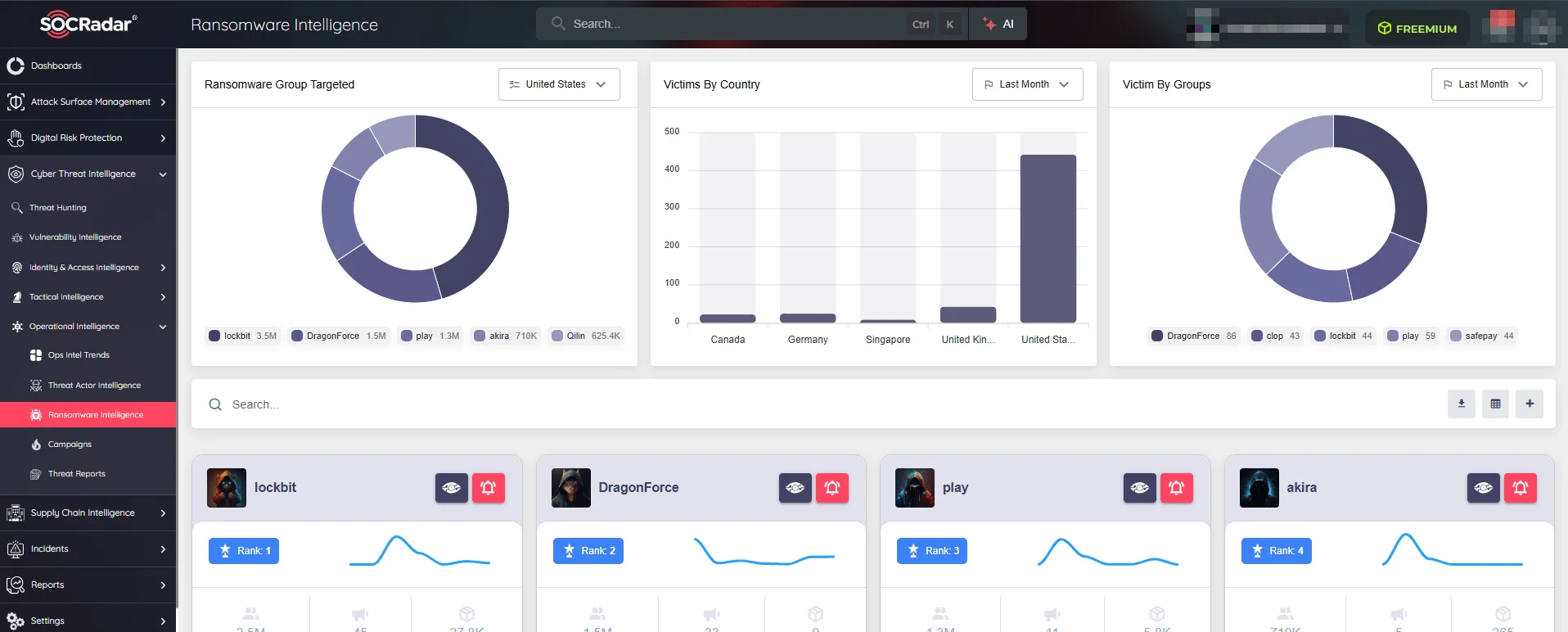Click the Cyber Threat Intelligence icon
The width and height of the screenshot is (1568, 632).
coord(16,174)
